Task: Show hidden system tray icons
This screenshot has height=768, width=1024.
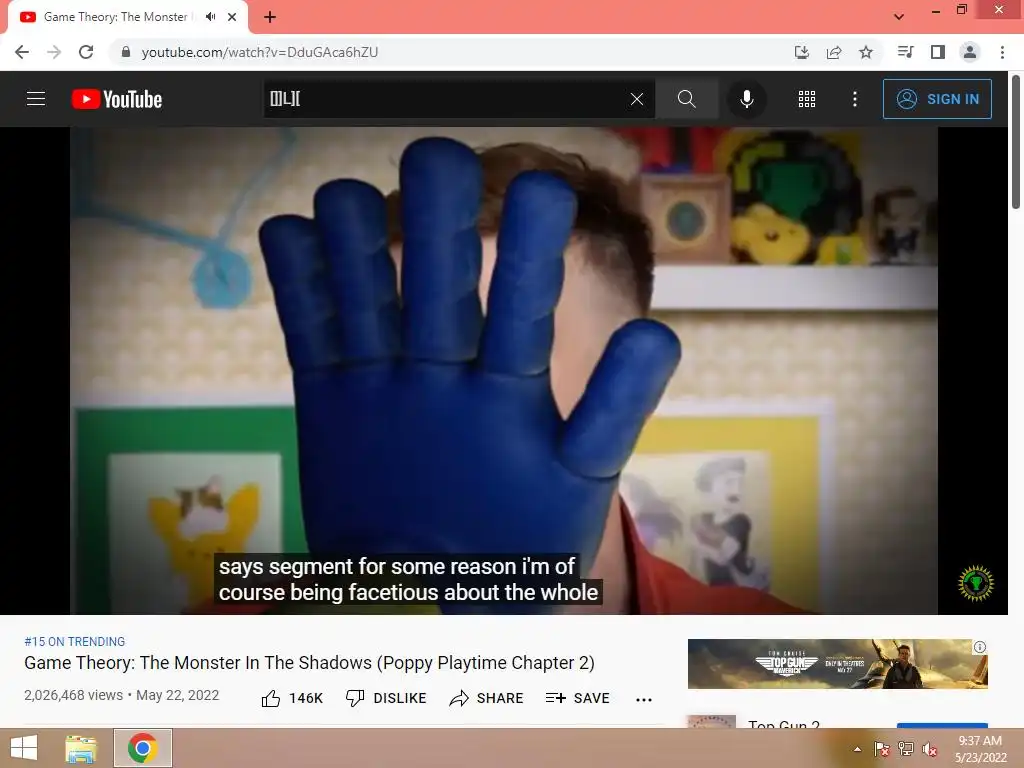Action: coord(857,749)
